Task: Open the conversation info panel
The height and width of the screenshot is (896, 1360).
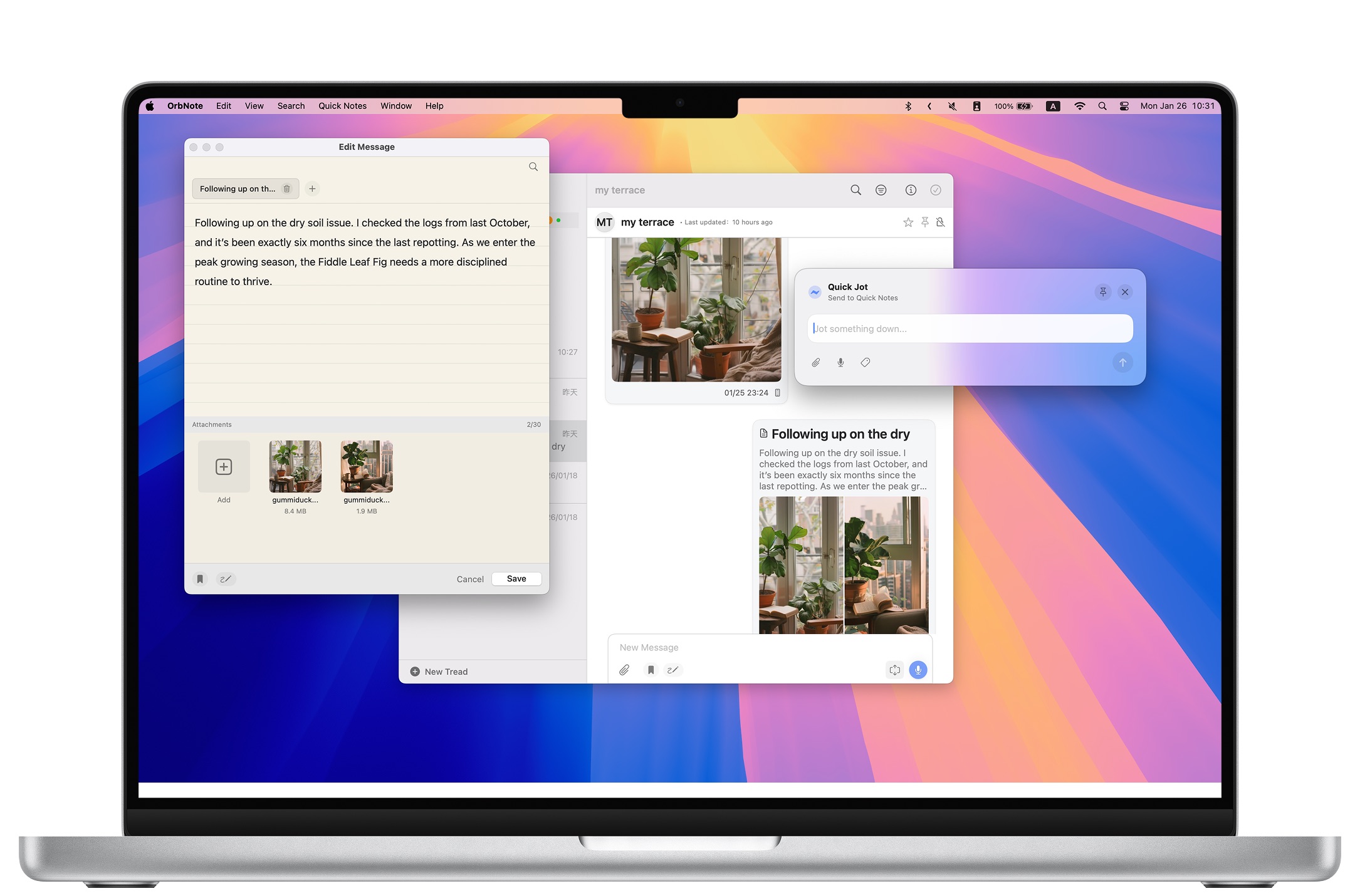Action: (909, 190)
